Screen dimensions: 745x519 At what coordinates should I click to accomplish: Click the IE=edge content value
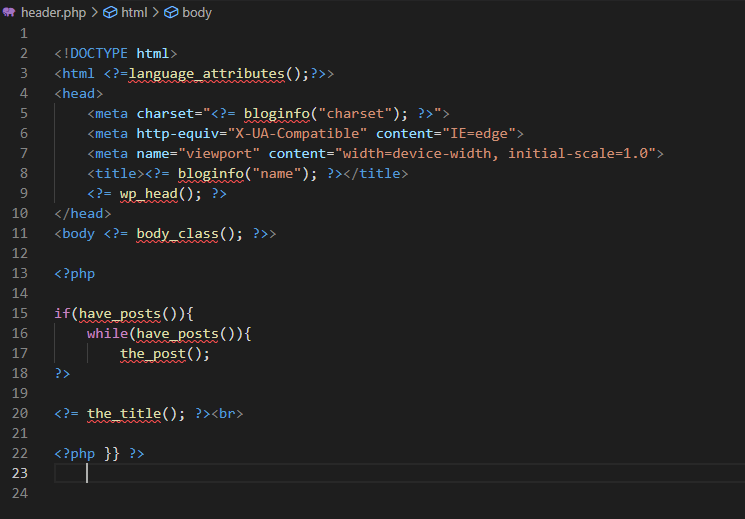pos(479,134)
